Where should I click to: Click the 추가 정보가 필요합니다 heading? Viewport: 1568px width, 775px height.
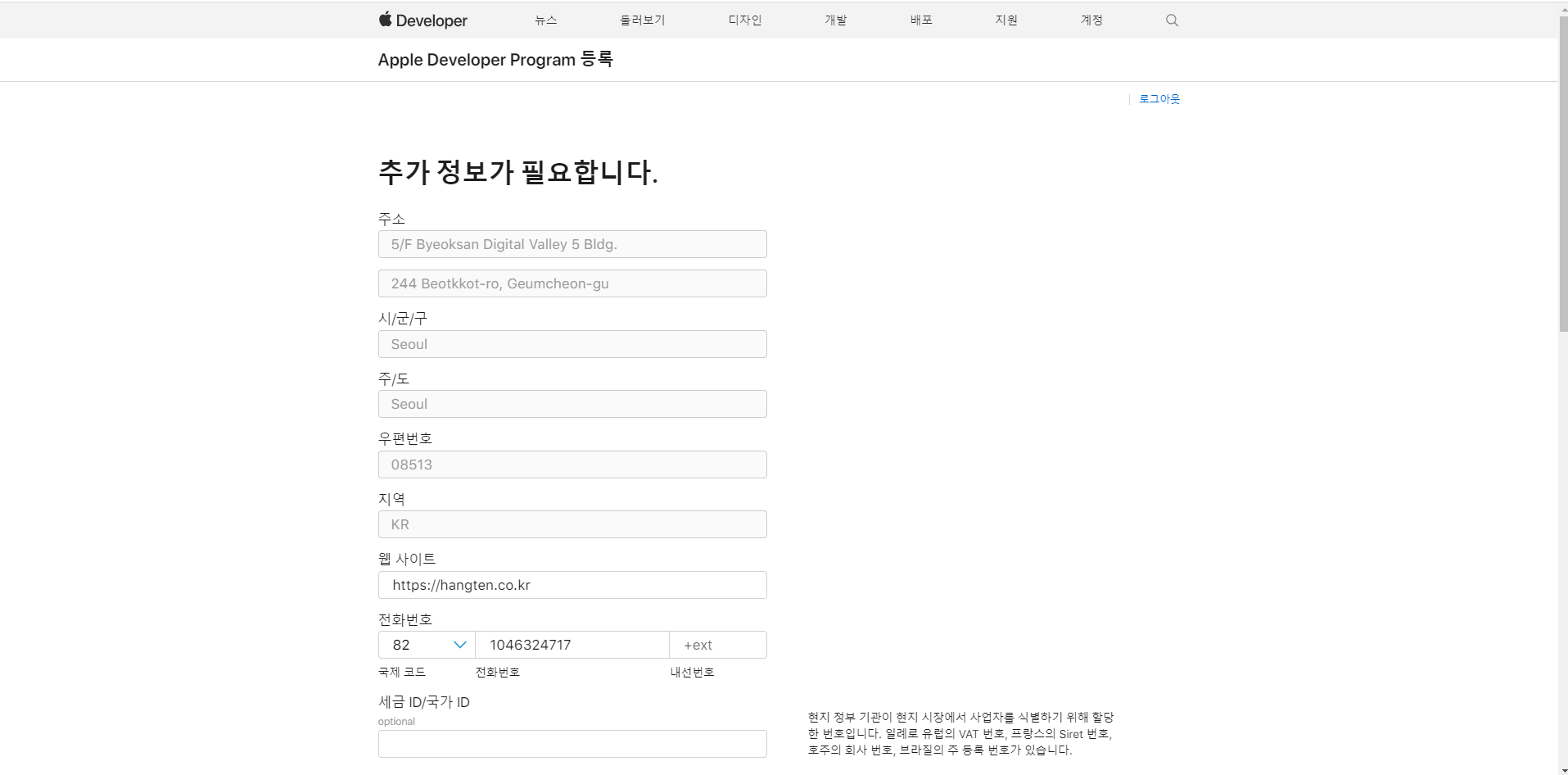[517, 172]
